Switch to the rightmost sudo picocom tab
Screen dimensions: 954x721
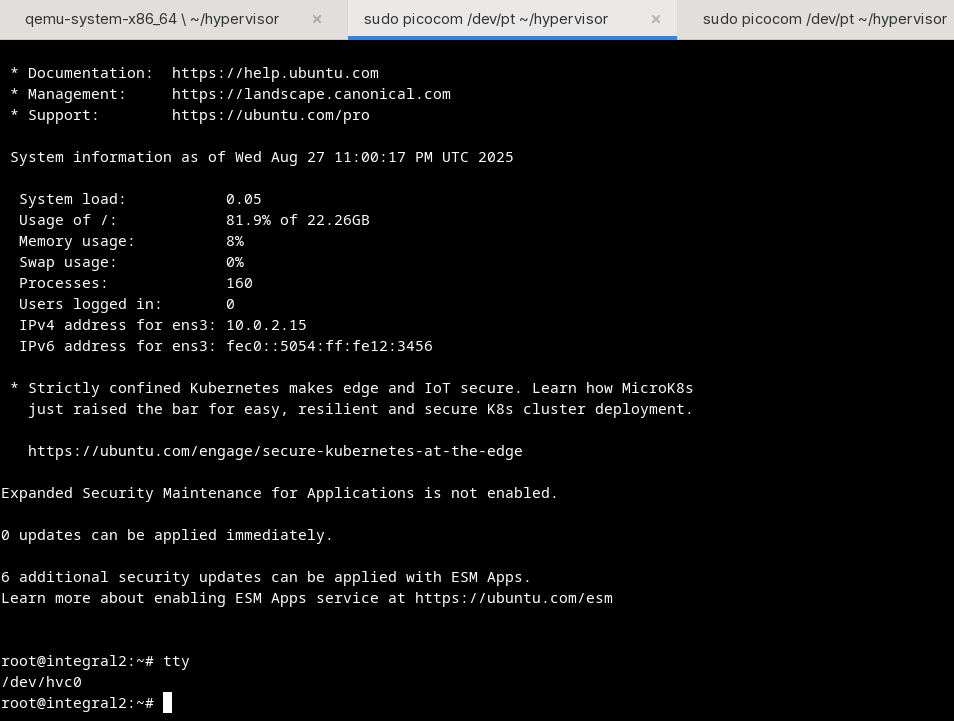coord(824,19)
